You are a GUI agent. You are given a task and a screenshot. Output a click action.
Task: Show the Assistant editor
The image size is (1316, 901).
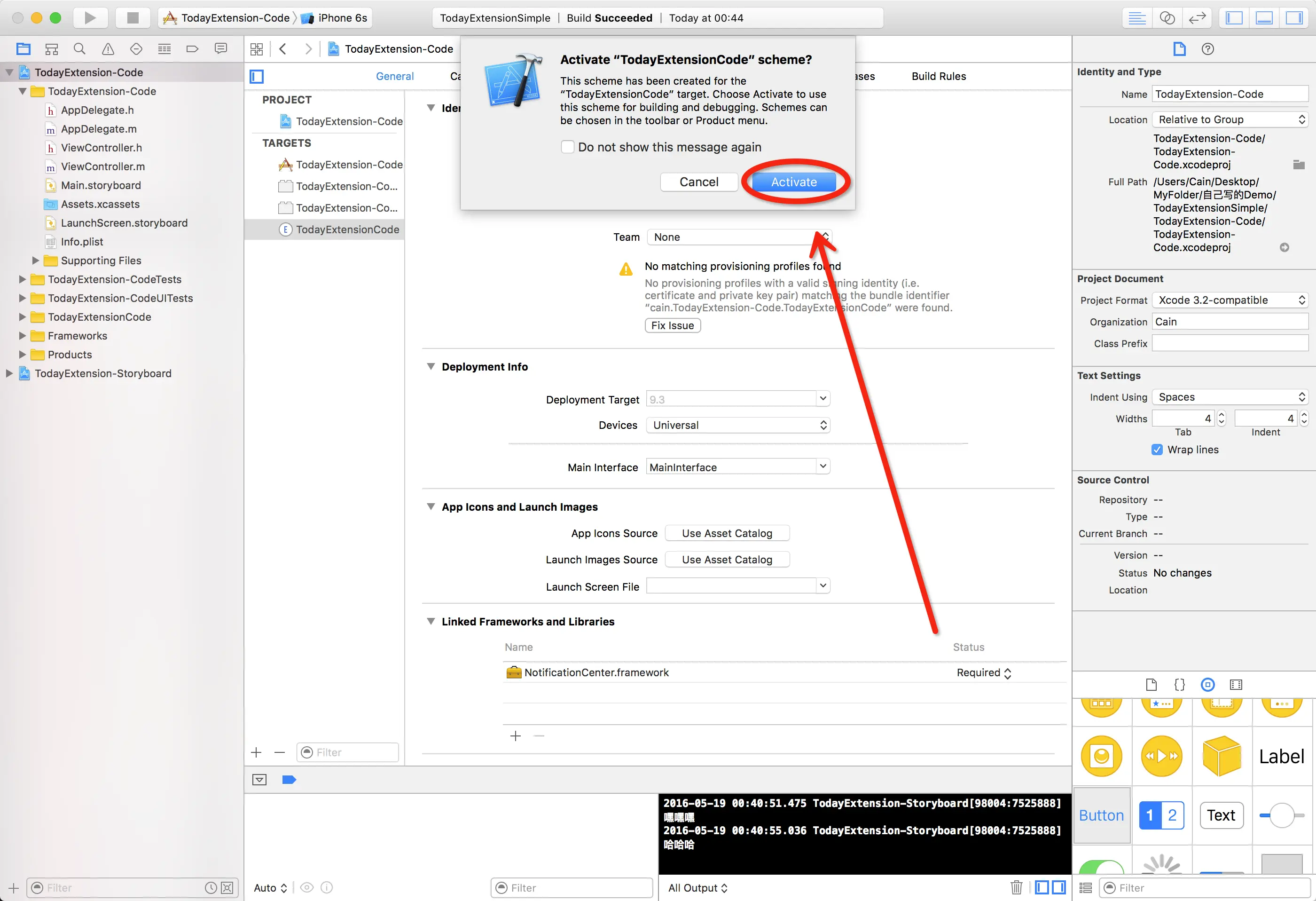pyautogui.click(x=1167, y=17)
